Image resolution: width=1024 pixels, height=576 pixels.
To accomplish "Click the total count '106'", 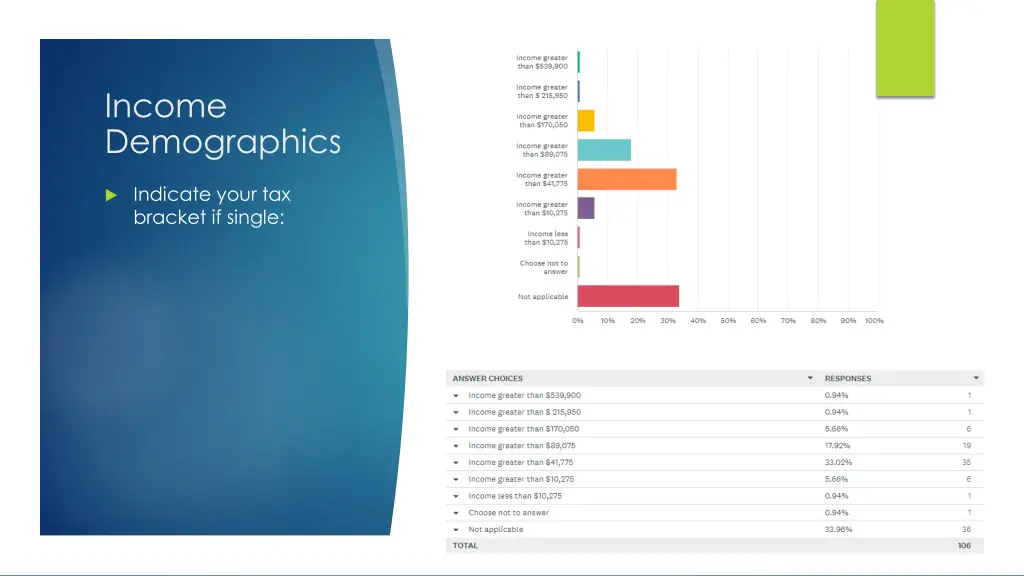I will click(964, 545).
